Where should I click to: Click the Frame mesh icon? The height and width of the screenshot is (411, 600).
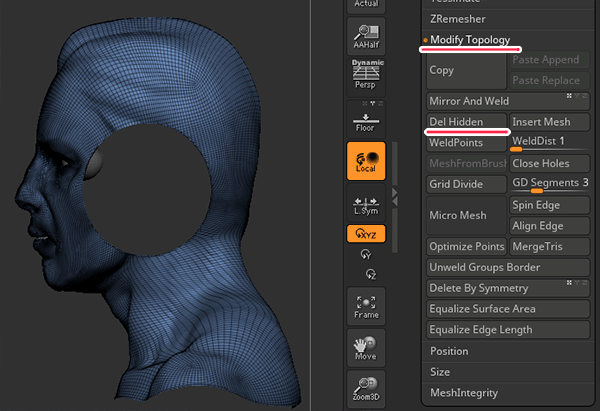[365, 308]
